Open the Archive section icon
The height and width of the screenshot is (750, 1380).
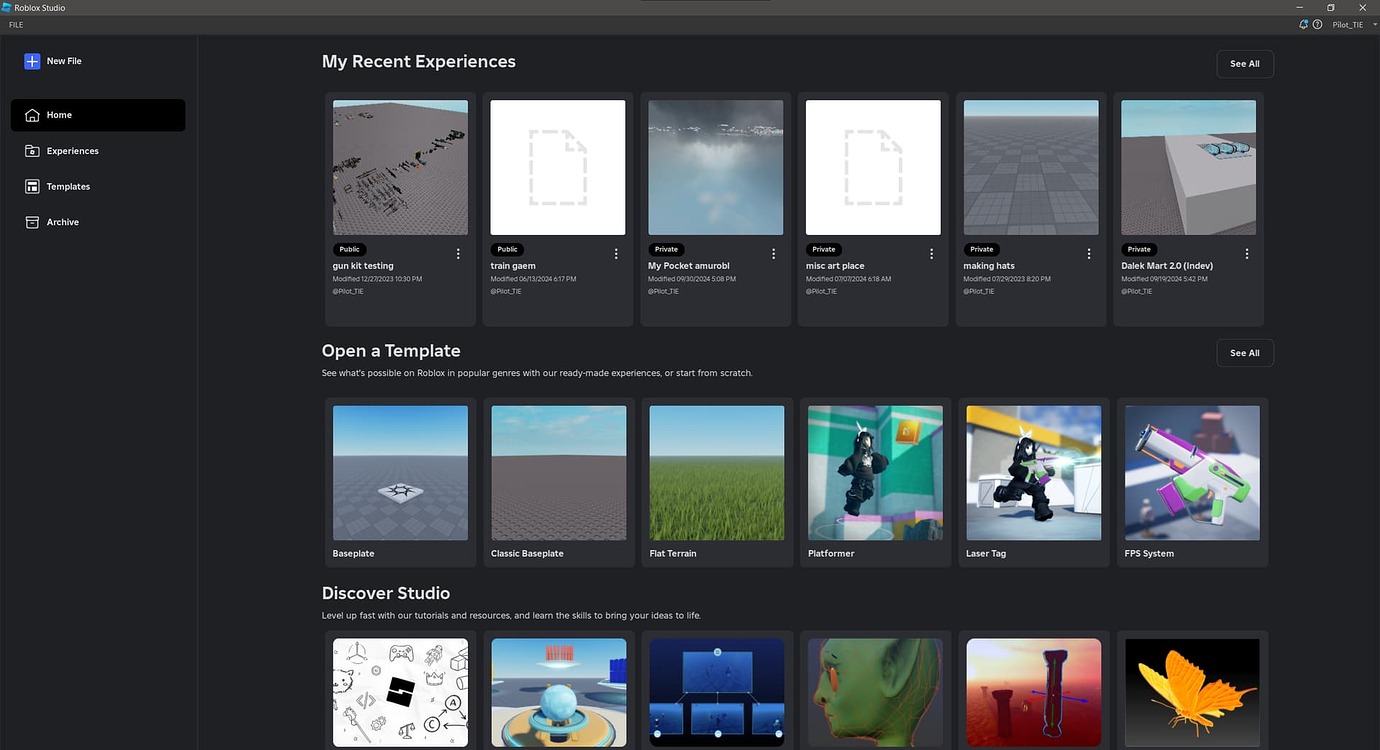pos(30,221)
